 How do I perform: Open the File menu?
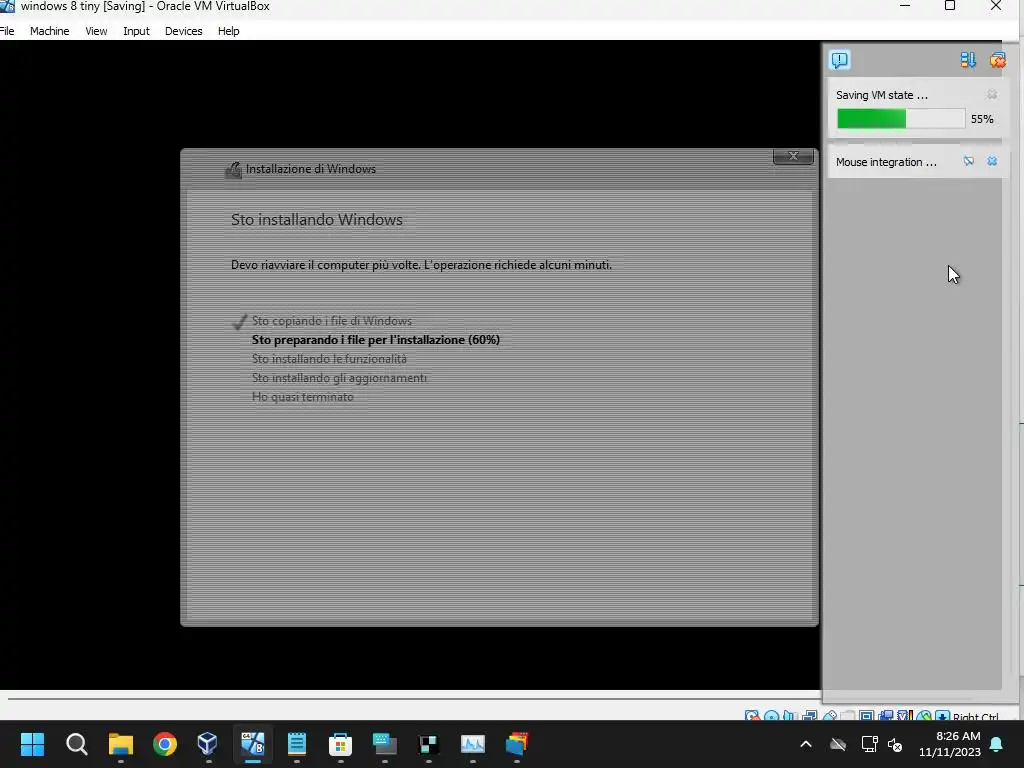(7, 31)
